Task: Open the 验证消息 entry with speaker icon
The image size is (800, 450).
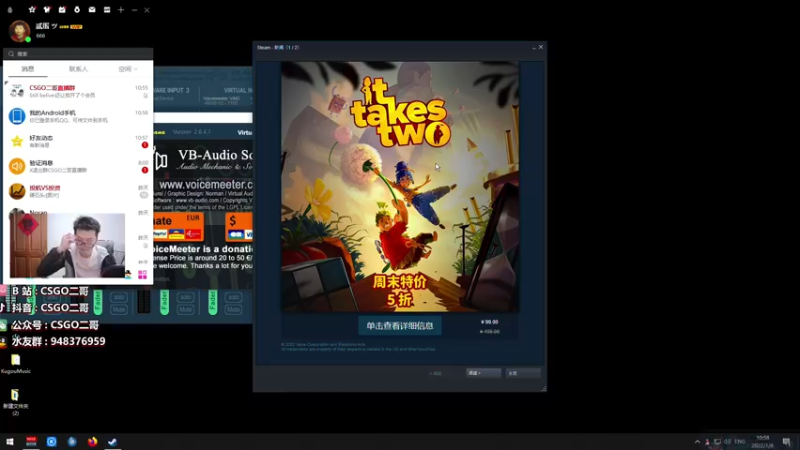Action: point(78,166)
